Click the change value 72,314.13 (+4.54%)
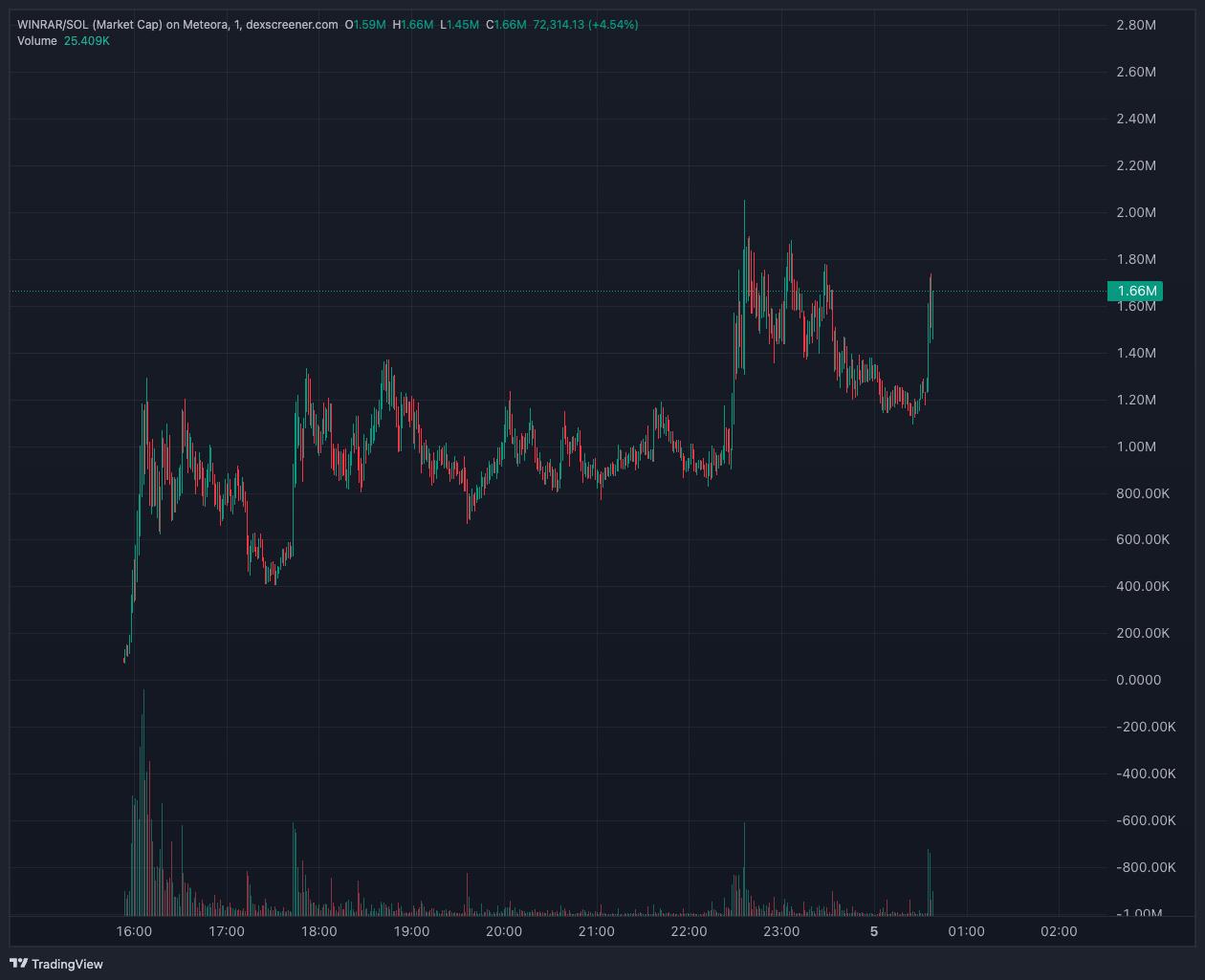This screenshot has width=1205, height=980. pos(585,25)
